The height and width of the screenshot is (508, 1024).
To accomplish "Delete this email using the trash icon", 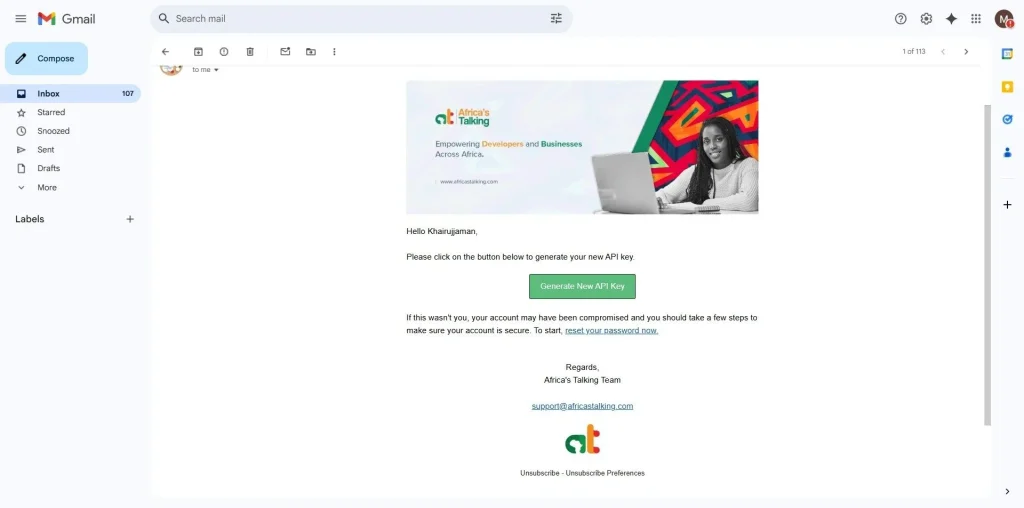I will (249, 52).
